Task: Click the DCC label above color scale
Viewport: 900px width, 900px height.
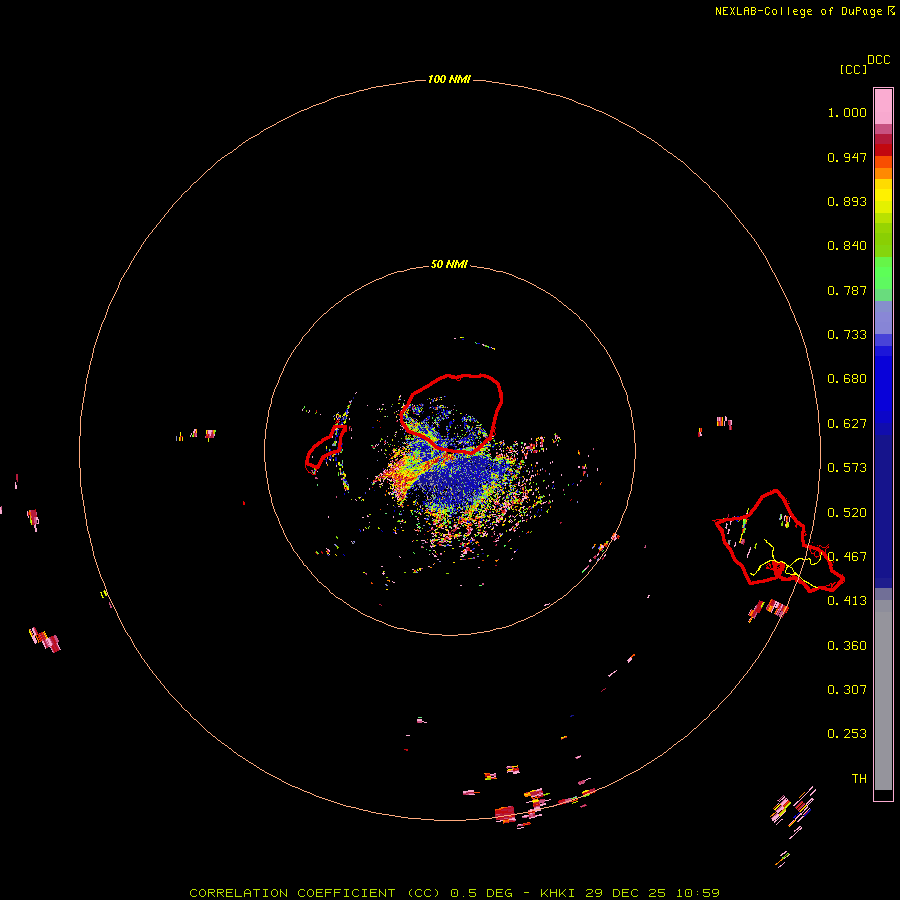Action: [878, 60]
